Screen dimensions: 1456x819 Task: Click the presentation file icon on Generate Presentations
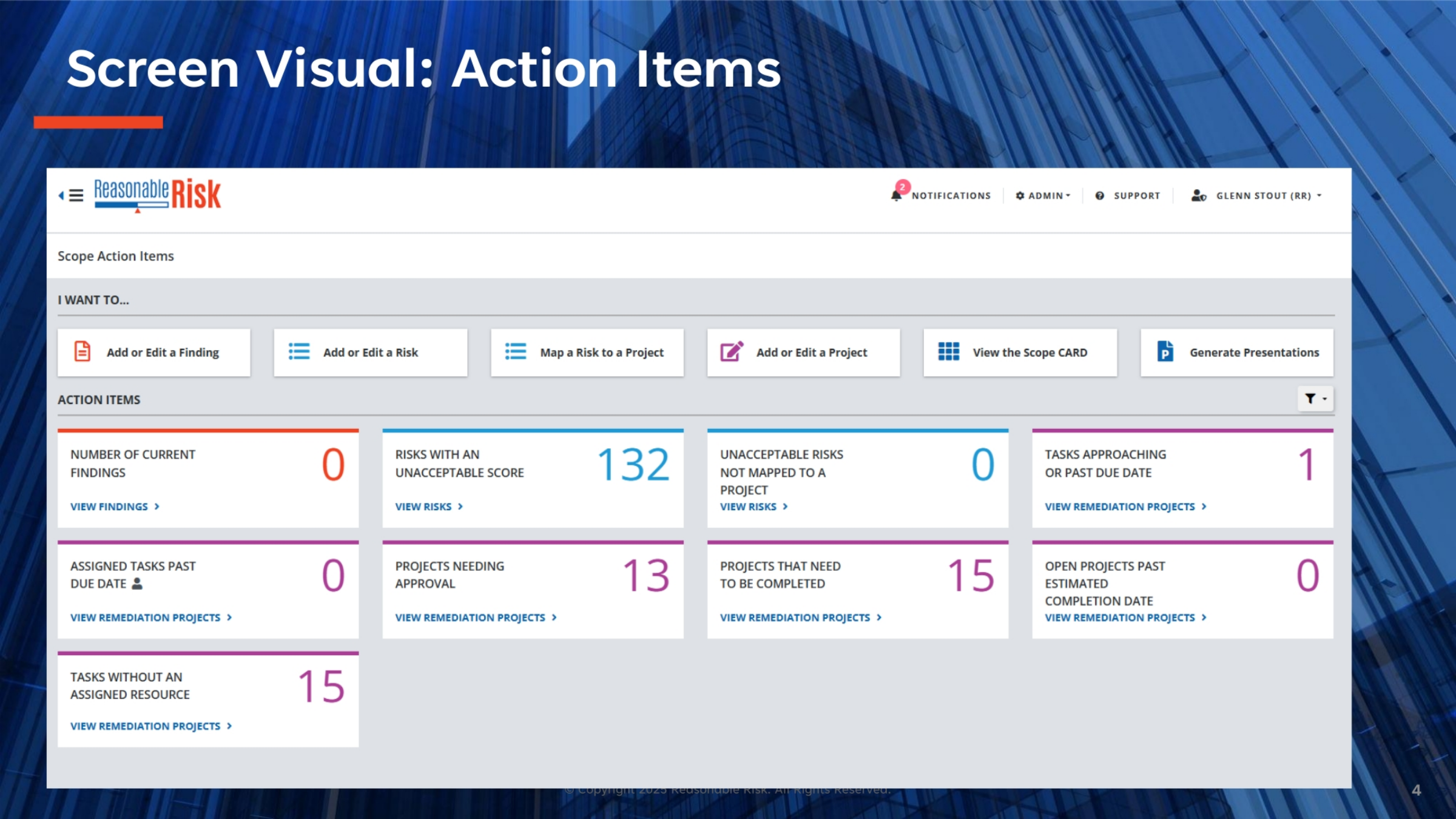[x=1165, y=352]
